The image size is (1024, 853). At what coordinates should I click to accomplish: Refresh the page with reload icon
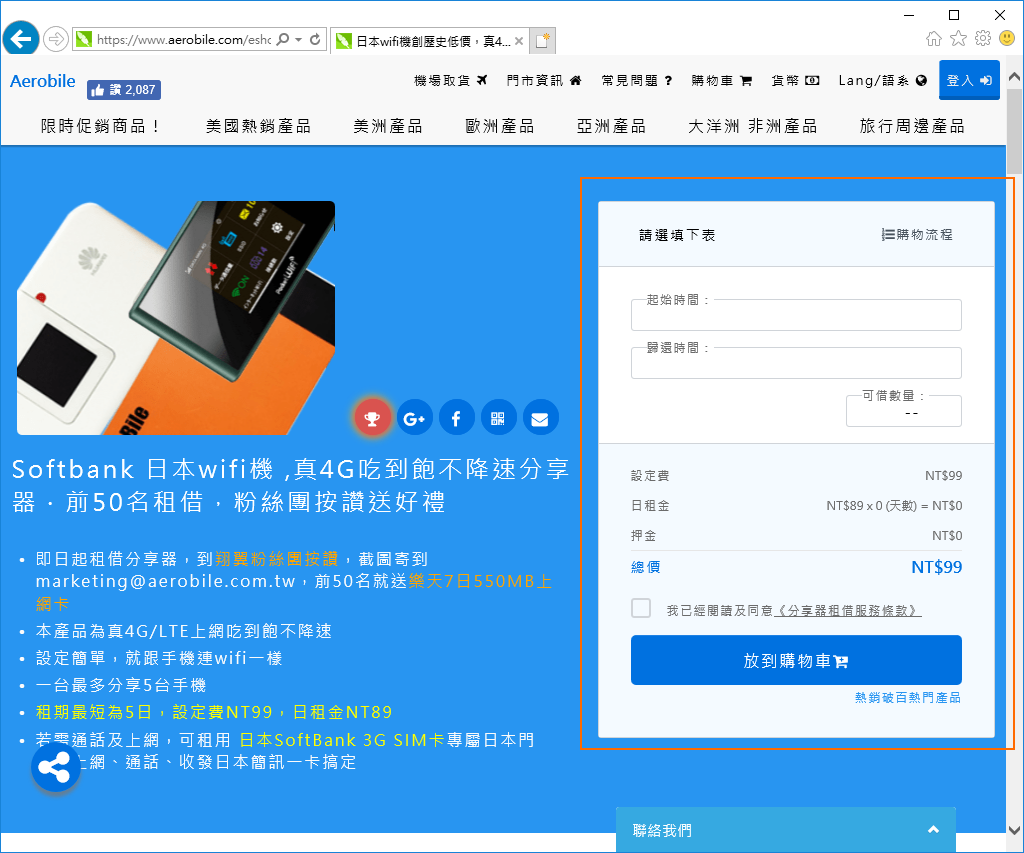pyautogui.click(x=315, y=39)
